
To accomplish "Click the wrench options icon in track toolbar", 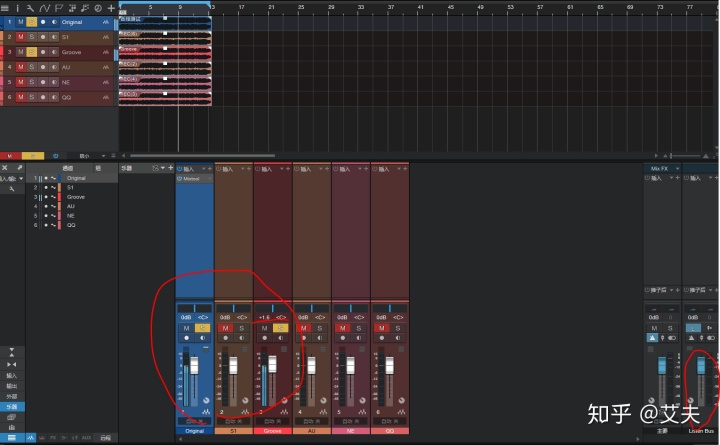I will [30, 8].
